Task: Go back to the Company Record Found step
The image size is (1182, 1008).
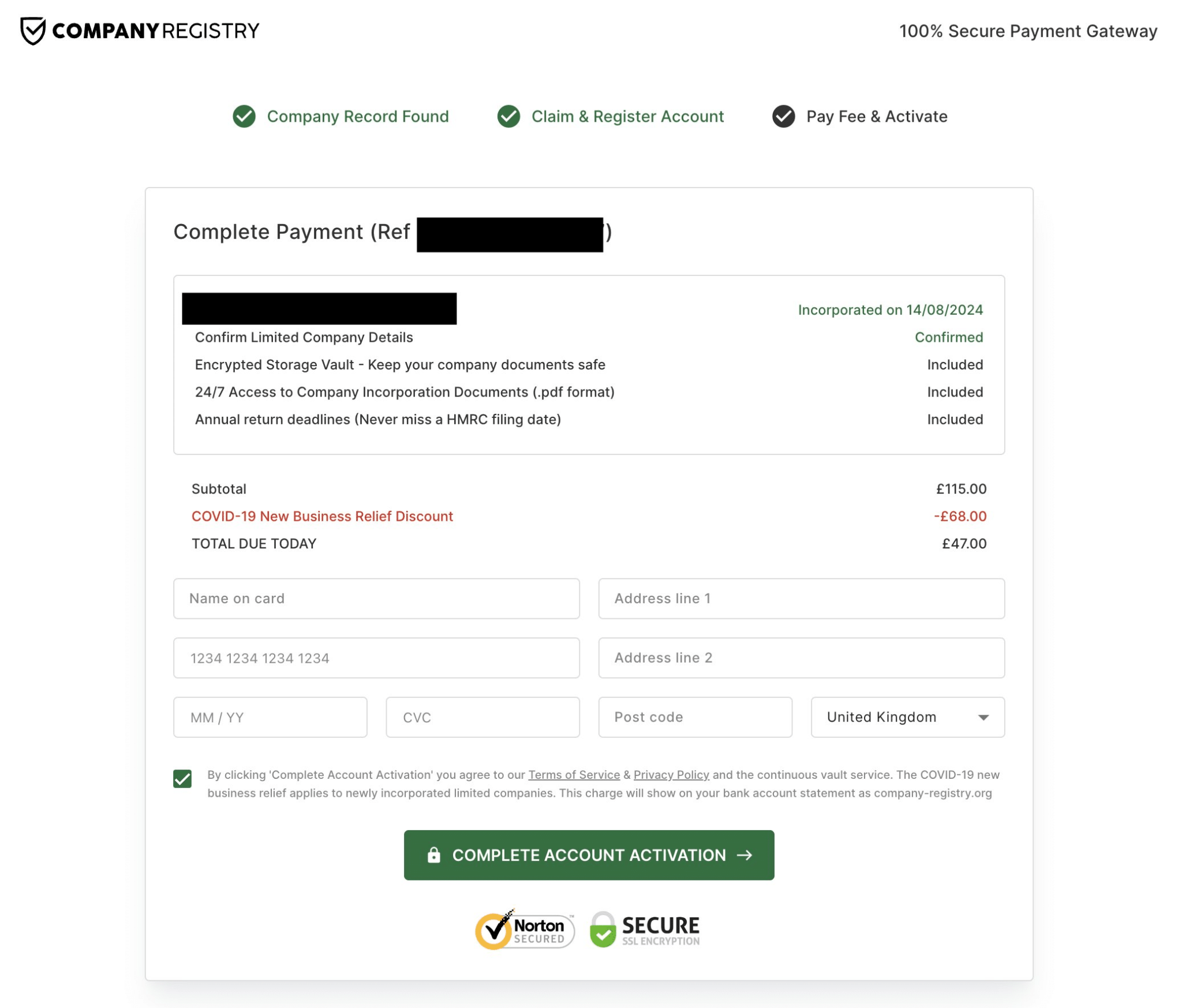Action: (x=358, y=116)
